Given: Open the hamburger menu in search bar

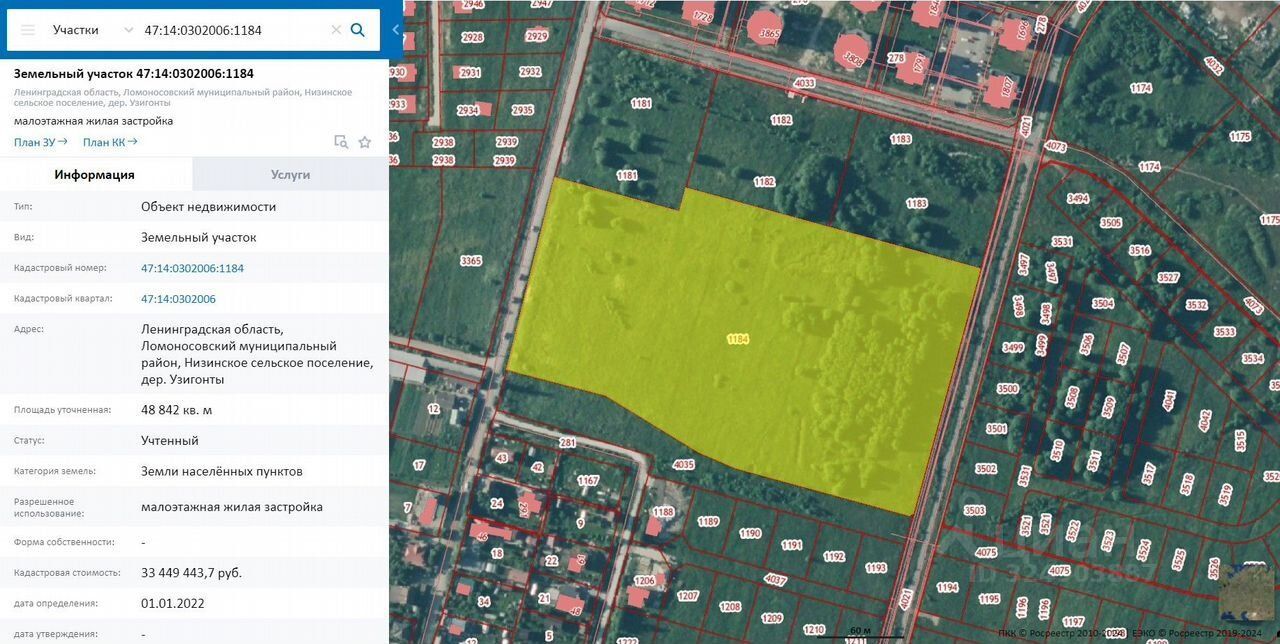Looking at the screenshot, I should click(x=28, y=30).
